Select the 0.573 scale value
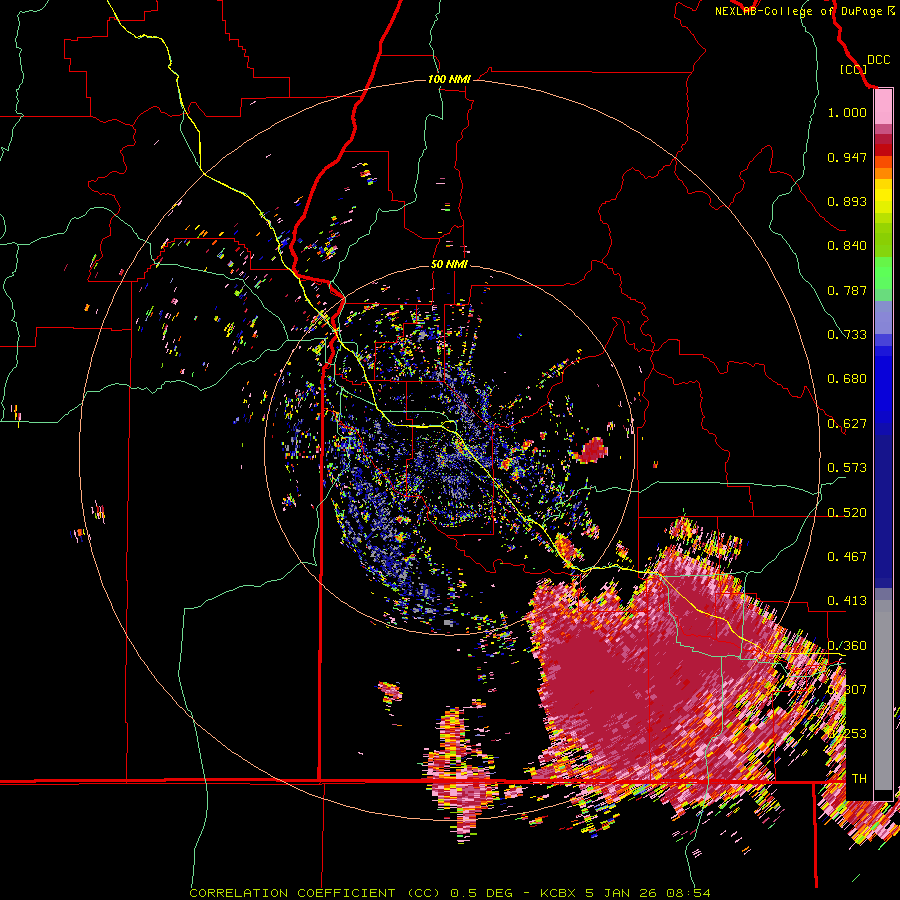This screenshot has height=900, width=900. tap(847, 468)
